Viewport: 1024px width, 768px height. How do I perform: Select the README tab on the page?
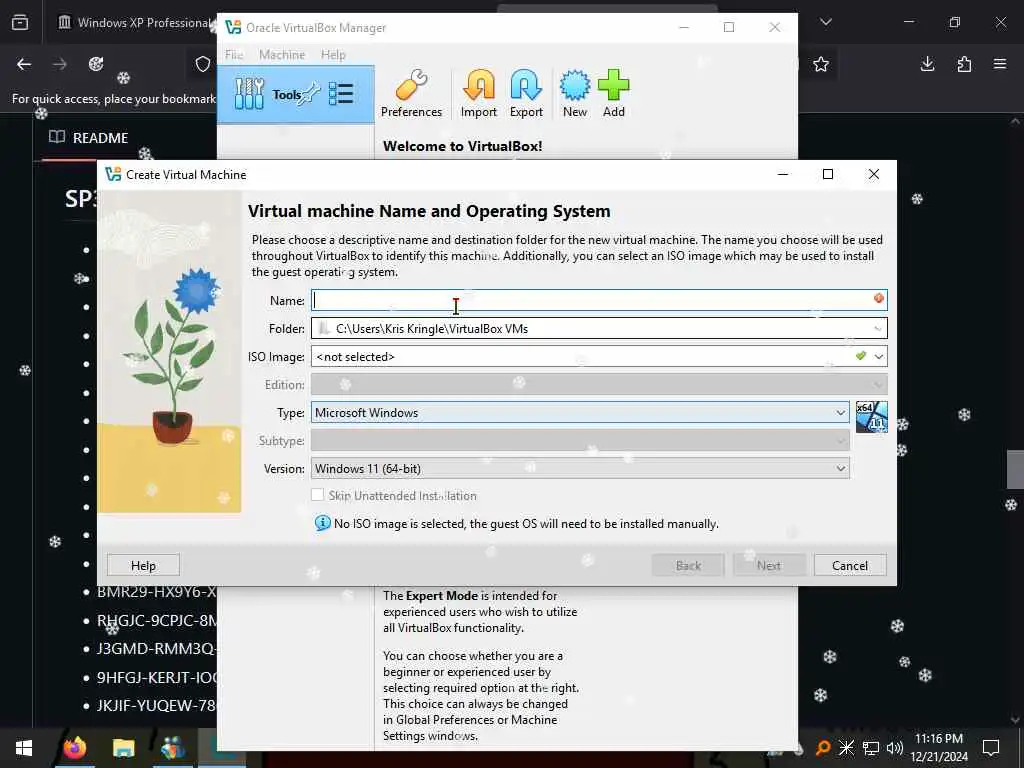pyautogui.click(x=89, y=138)
